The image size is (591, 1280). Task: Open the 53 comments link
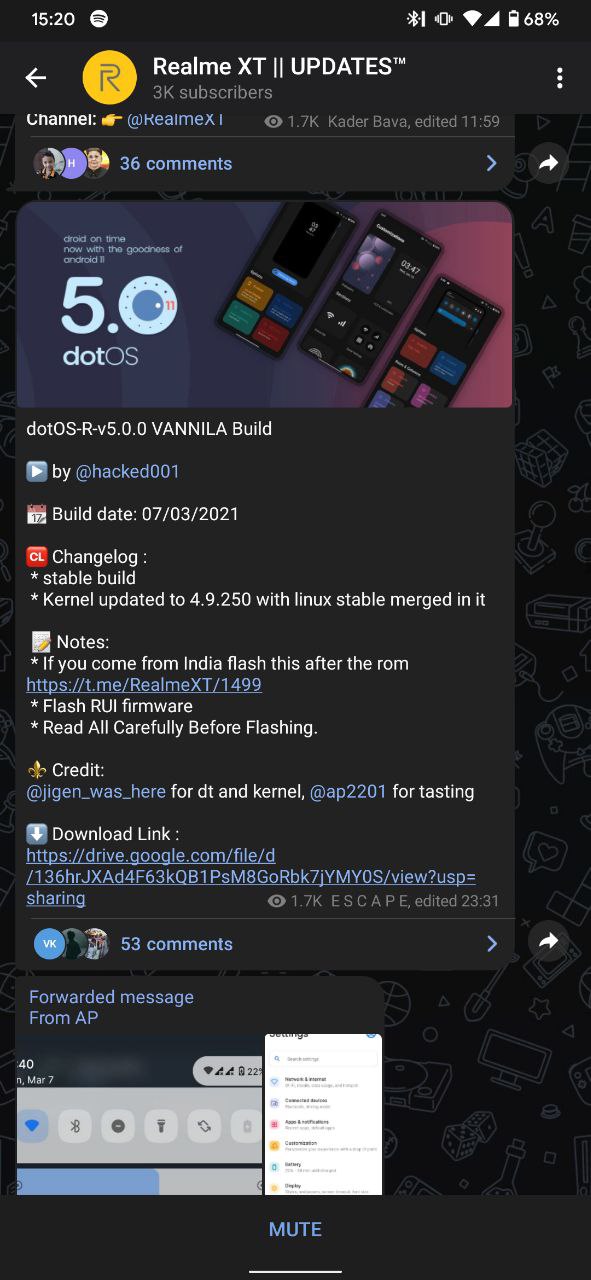click(177, 944)
